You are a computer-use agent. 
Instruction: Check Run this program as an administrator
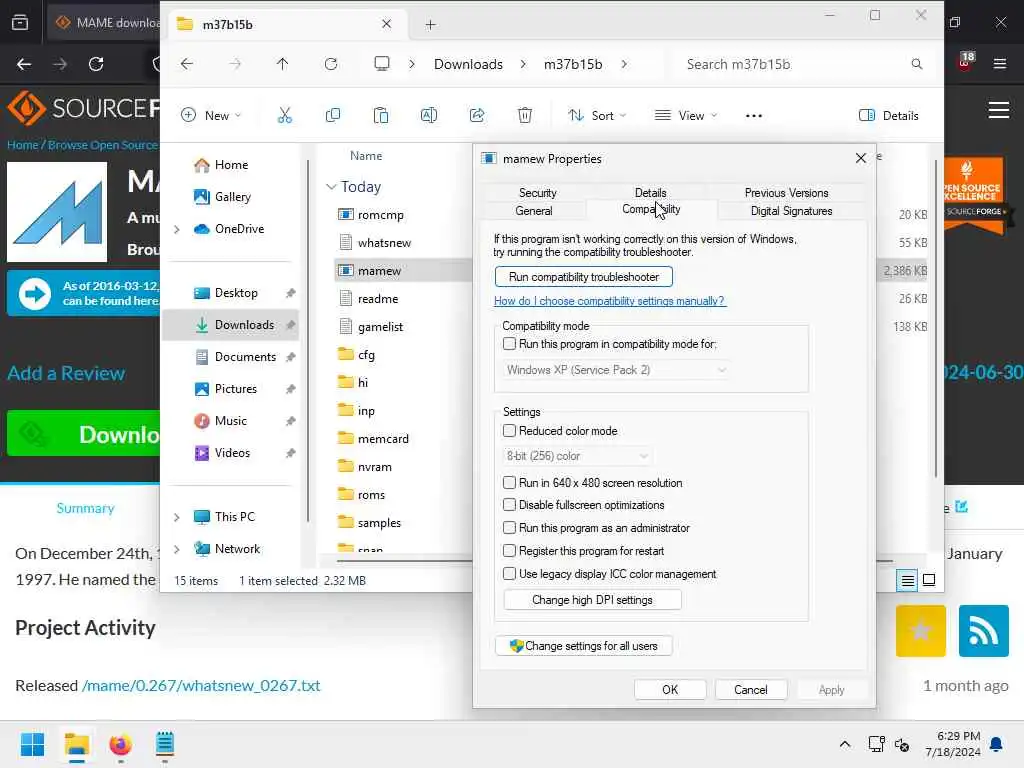[x=509, y=528]
